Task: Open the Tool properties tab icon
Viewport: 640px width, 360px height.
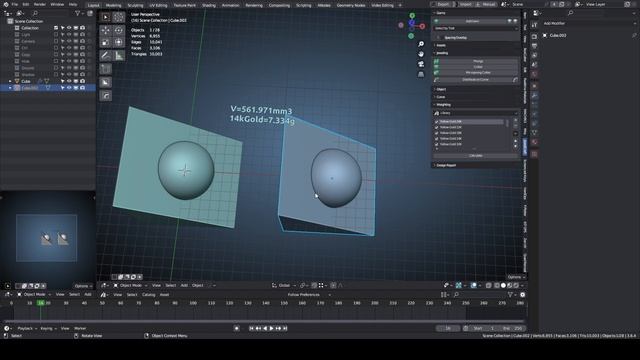Action: (x=534, y=25)
